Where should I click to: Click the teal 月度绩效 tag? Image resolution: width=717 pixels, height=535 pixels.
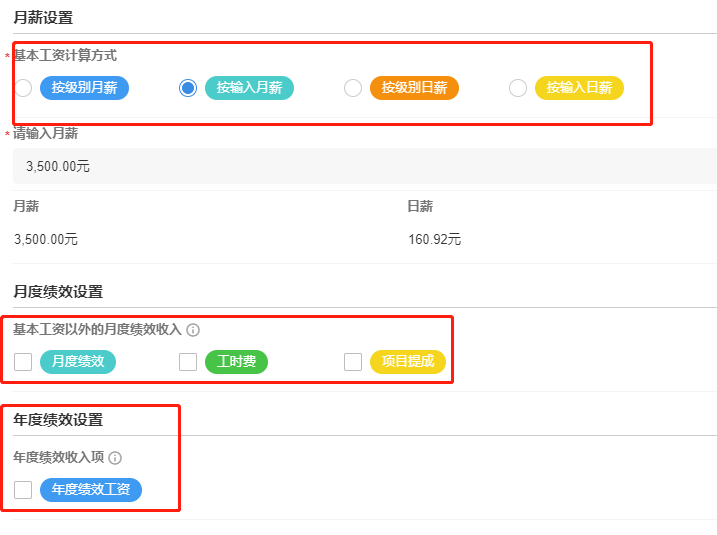point(78,362)
